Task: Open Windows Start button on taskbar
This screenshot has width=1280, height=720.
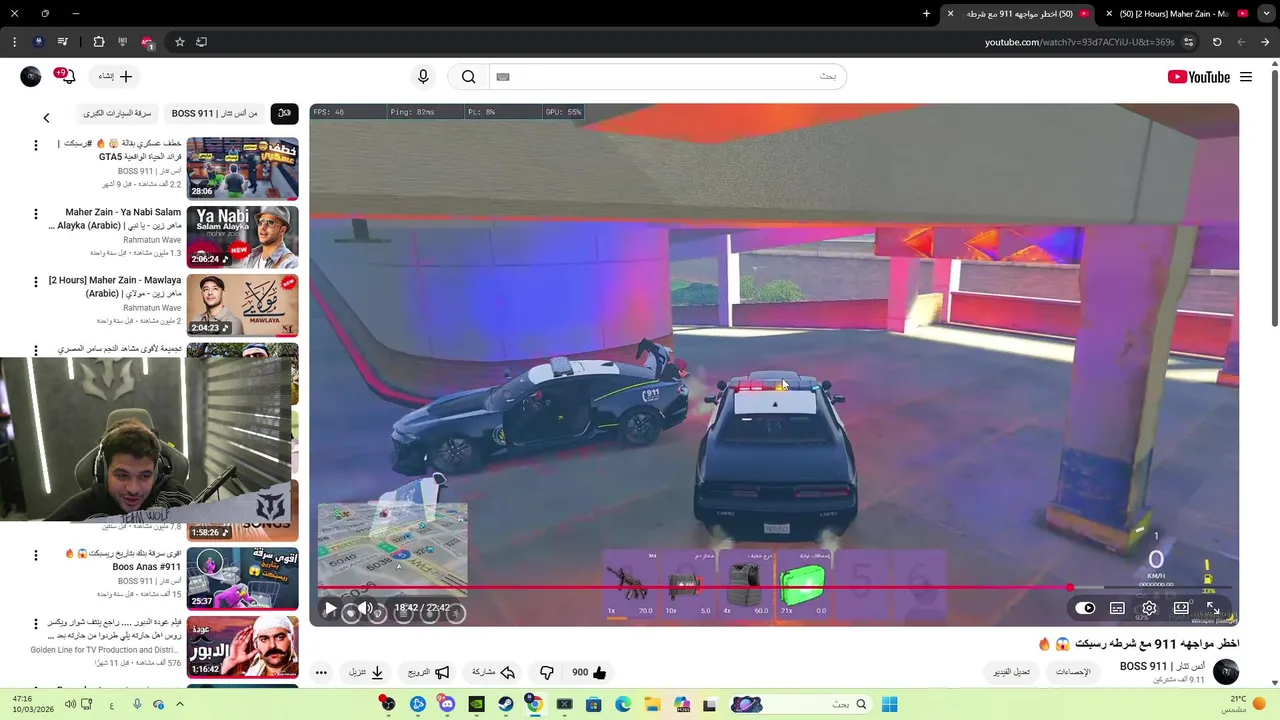Action: [x=890, y=704]
